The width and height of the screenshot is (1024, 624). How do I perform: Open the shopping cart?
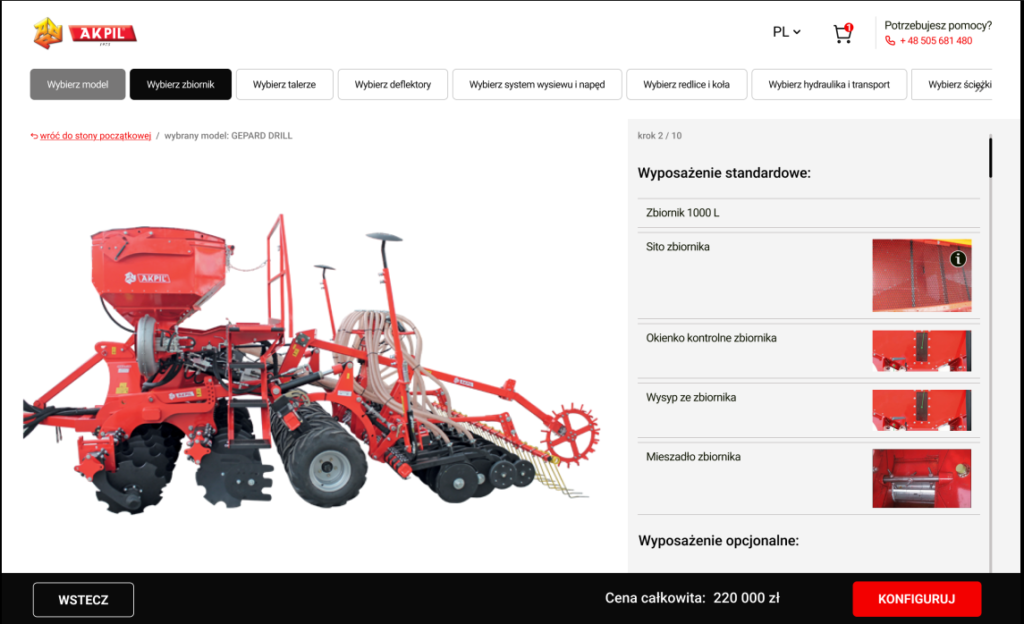point(843,34)
